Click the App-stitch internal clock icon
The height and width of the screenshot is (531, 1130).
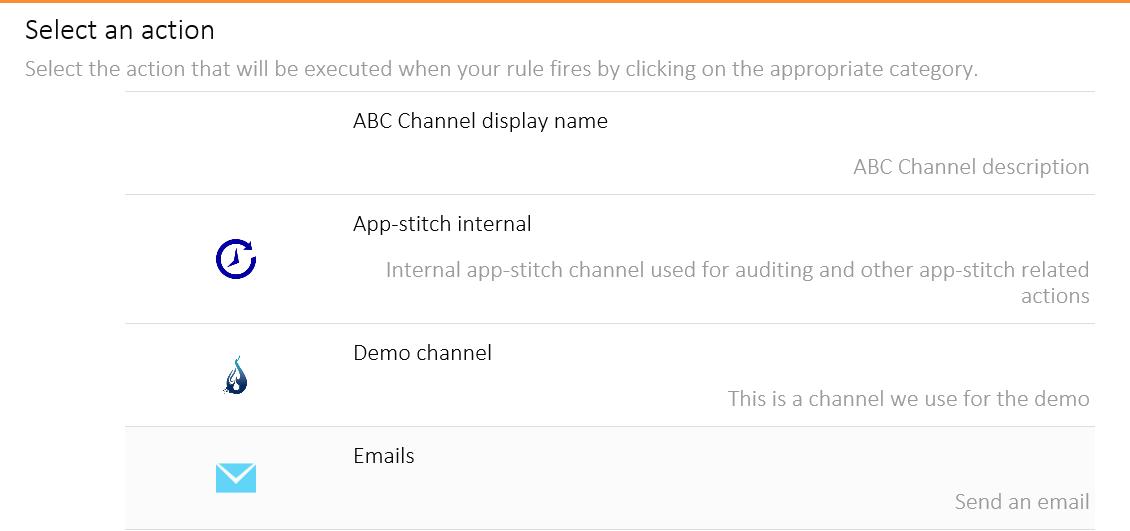[x=236, y=260]
